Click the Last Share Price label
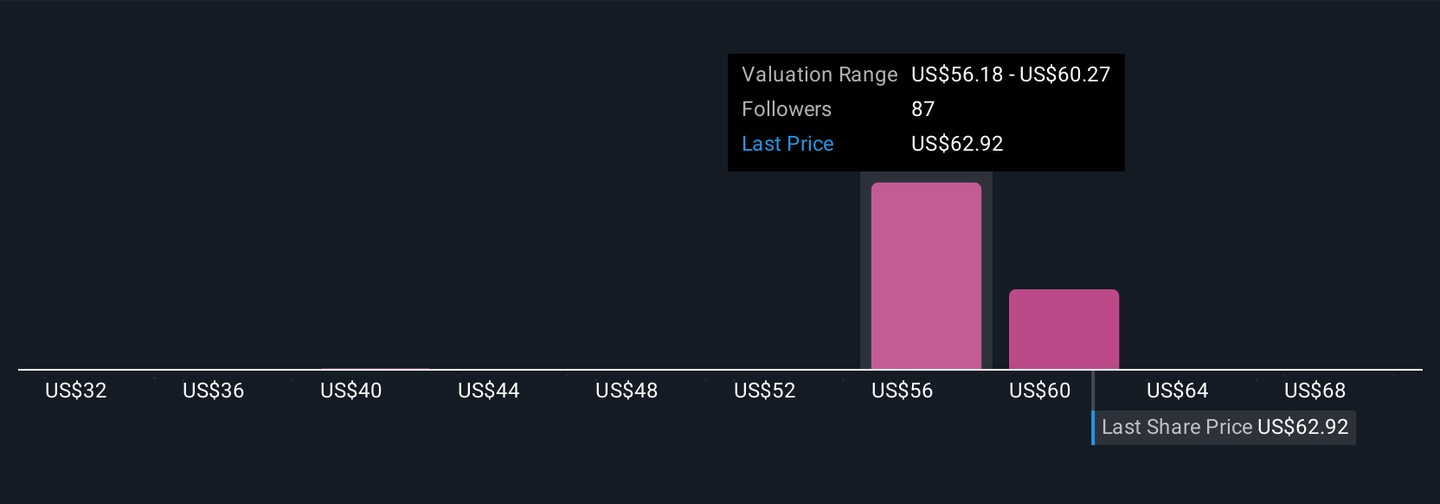The height and width of the screenshot is (504, 1440). [1176, 427]
